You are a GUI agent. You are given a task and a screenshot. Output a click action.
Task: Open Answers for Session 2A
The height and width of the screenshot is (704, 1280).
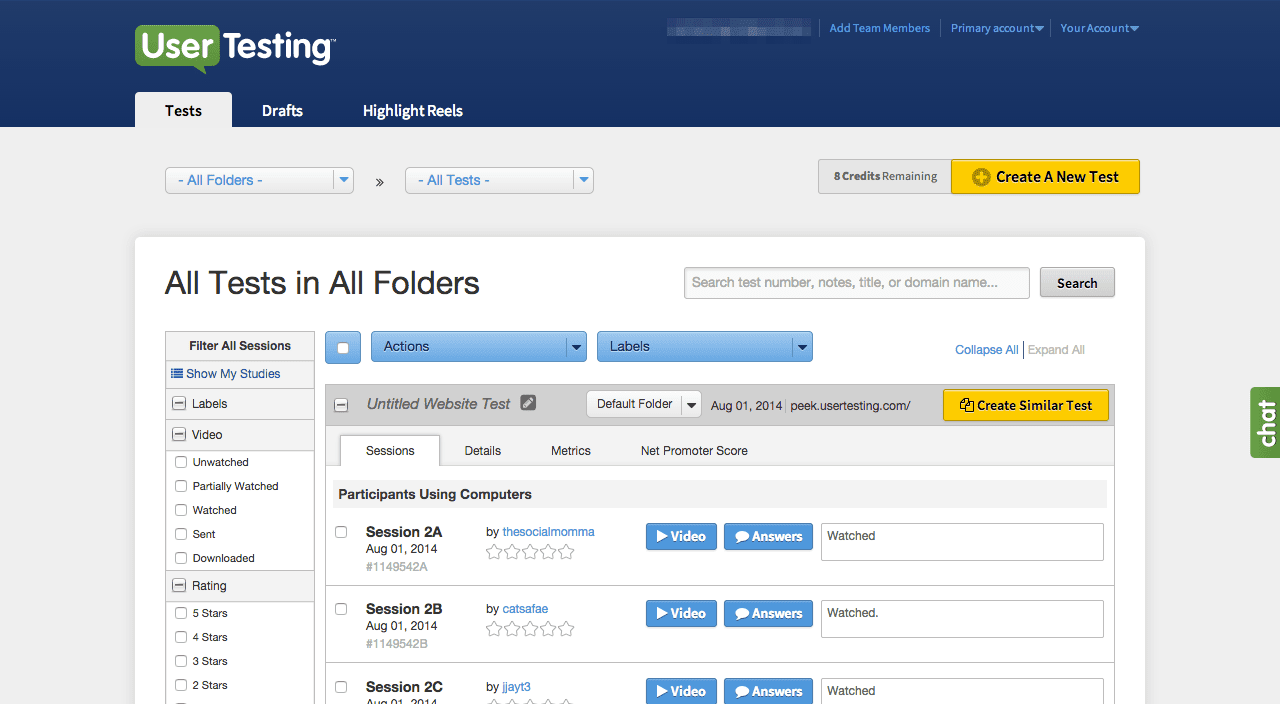pyautogui.click(x=768, y=536)
